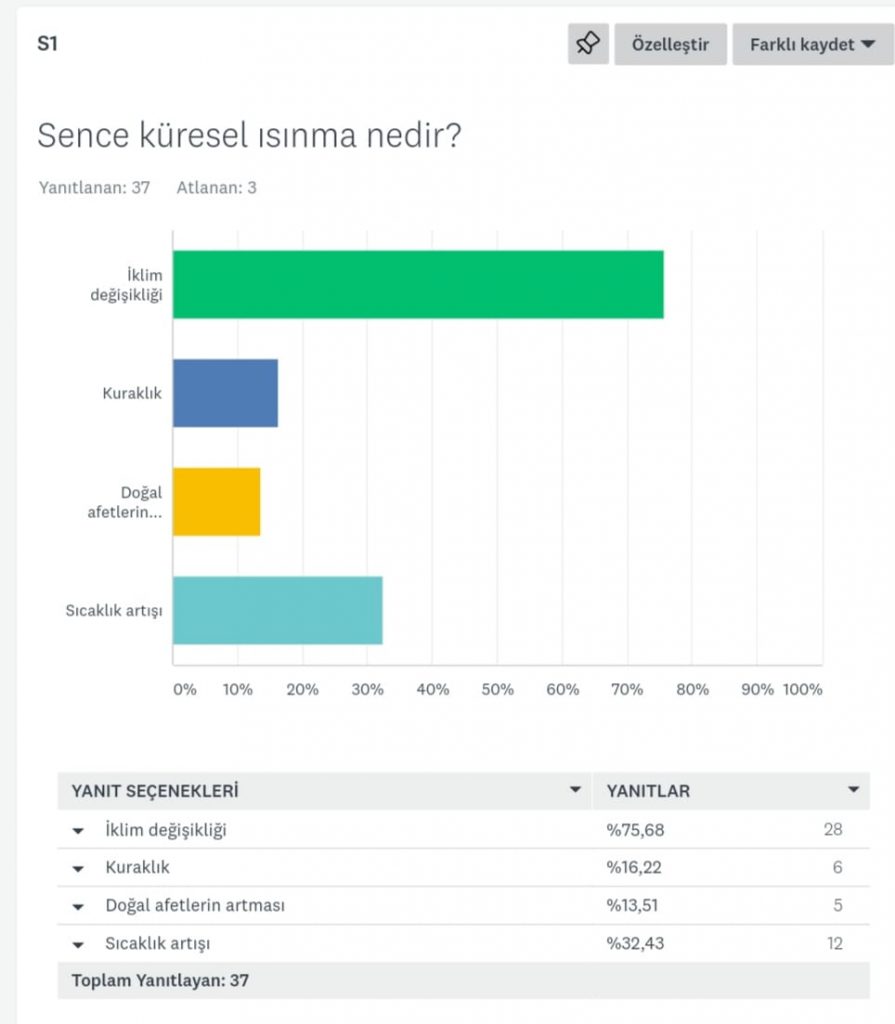Select the yellow Doğal afetlerin artması bar
Viewport: 895px width, 1024px height.
point(218,501)
